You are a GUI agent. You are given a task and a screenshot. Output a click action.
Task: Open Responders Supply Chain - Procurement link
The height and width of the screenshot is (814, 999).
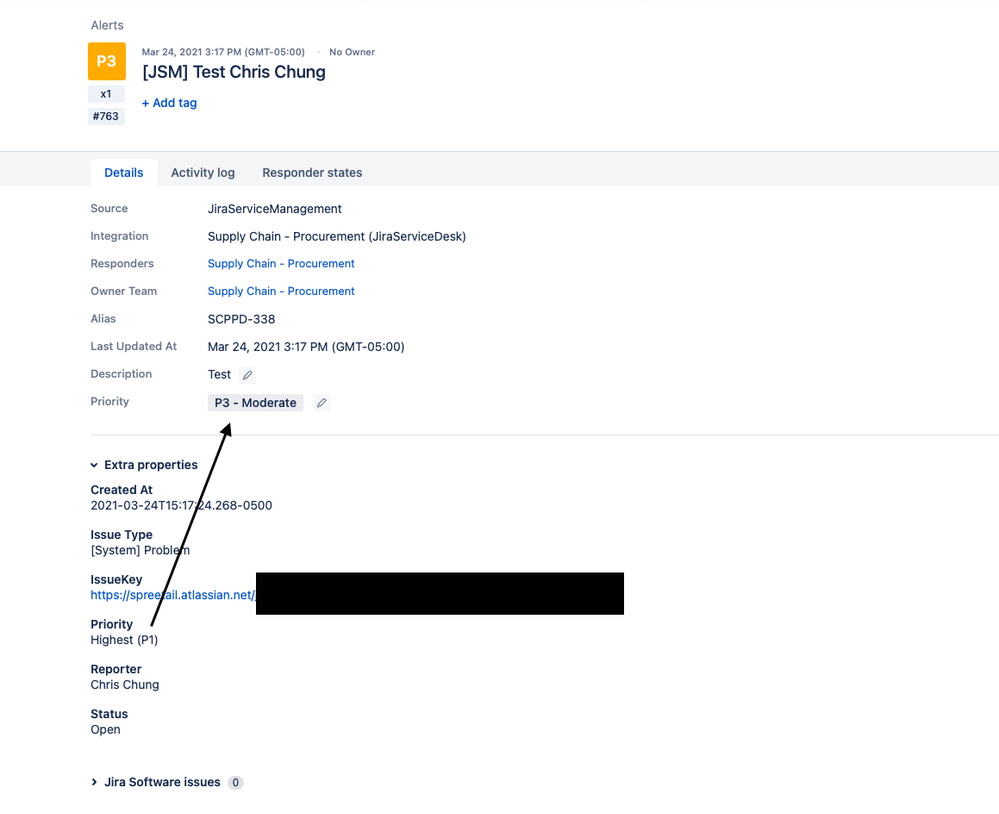pyautogui.click(x=281, y=264)
